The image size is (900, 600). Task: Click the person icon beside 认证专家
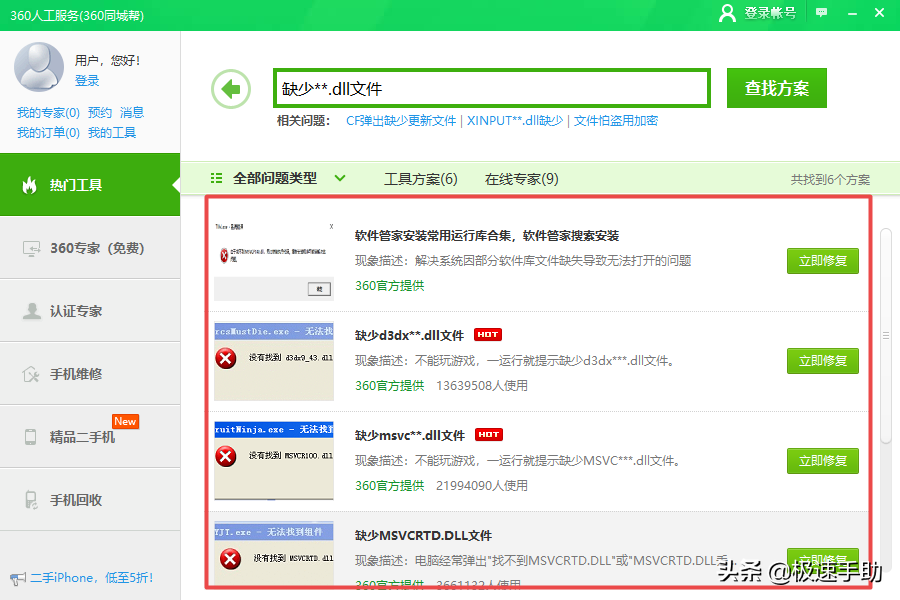click(32, 311)
